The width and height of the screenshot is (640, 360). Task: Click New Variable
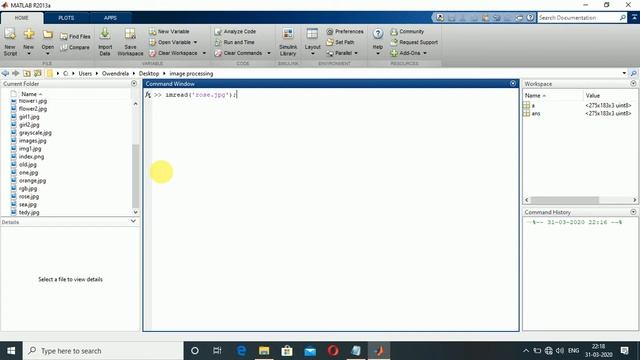(169, 31)
